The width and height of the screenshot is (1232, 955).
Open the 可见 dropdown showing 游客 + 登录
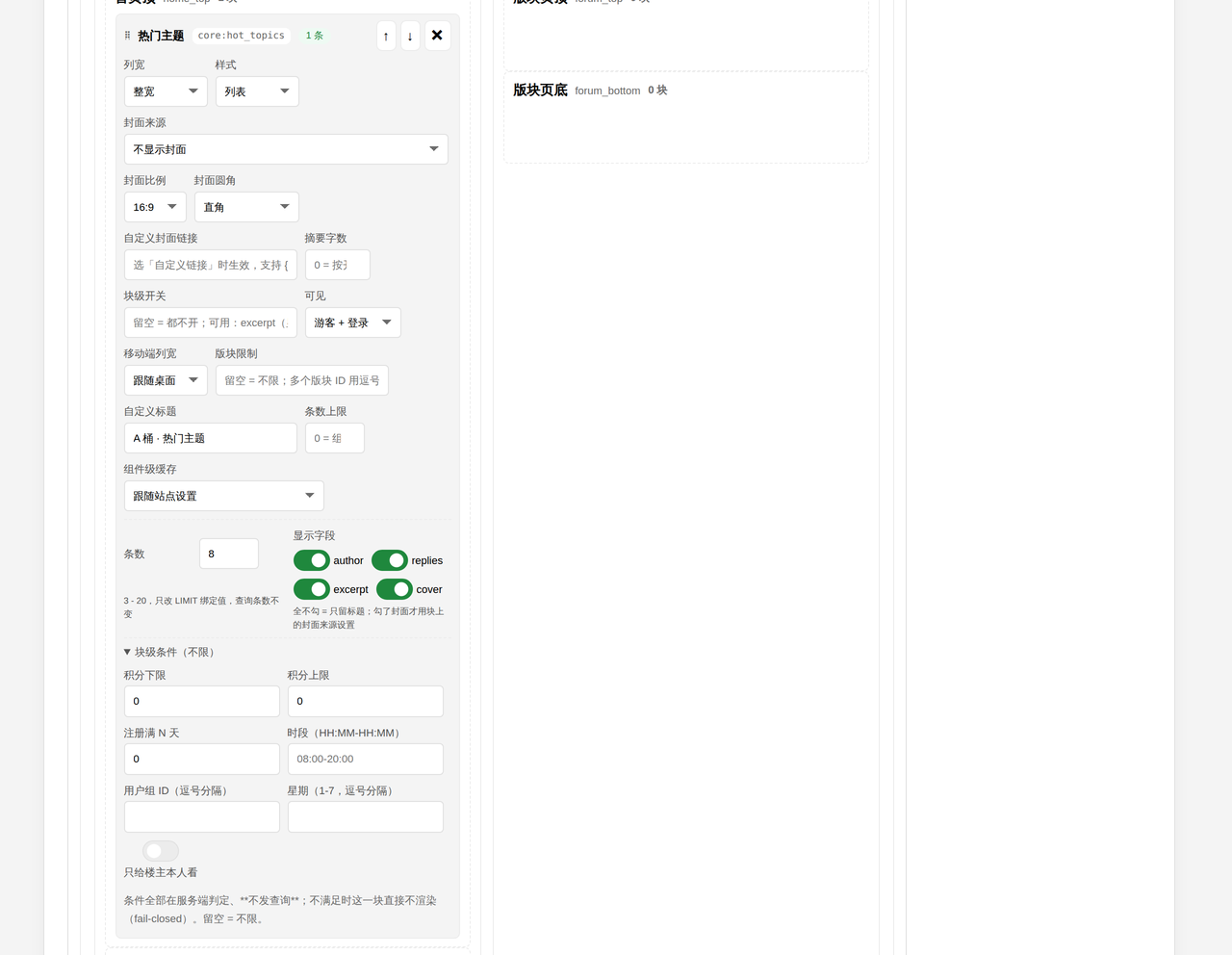pos(353,323)
